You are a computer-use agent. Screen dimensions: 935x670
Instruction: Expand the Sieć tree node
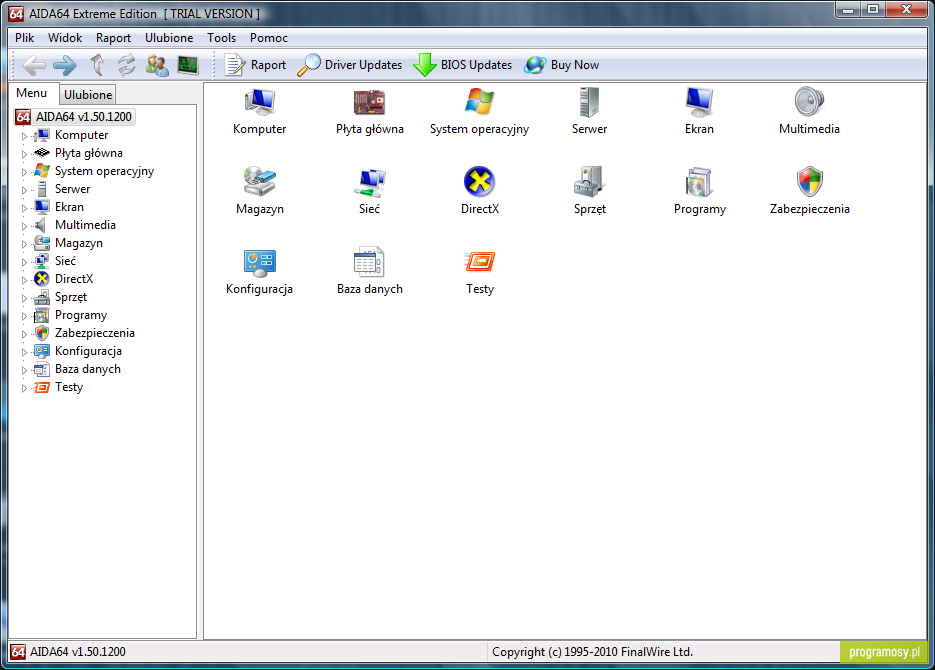pyautogui.click(x=24, y=262)
